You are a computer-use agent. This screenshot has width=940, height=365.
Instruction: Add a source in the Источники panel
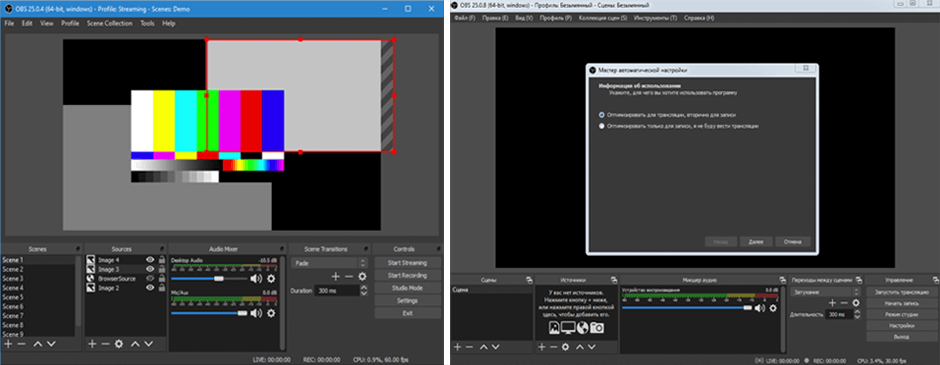(542, 347)
